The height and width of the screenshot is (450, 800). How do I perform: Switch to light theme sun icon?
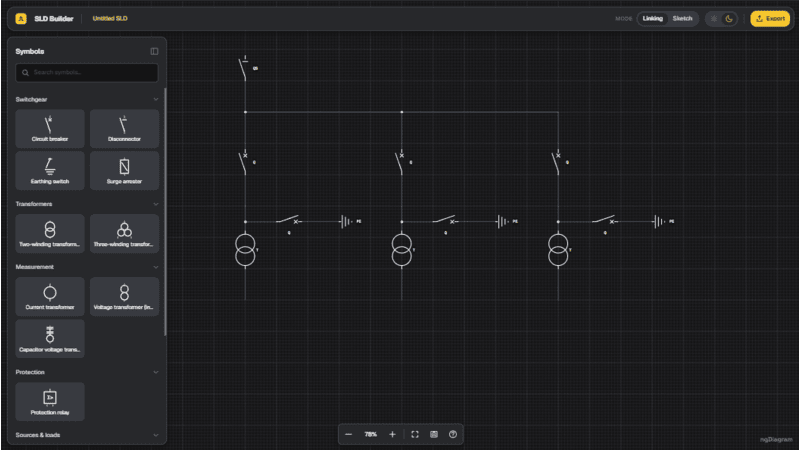714,19
